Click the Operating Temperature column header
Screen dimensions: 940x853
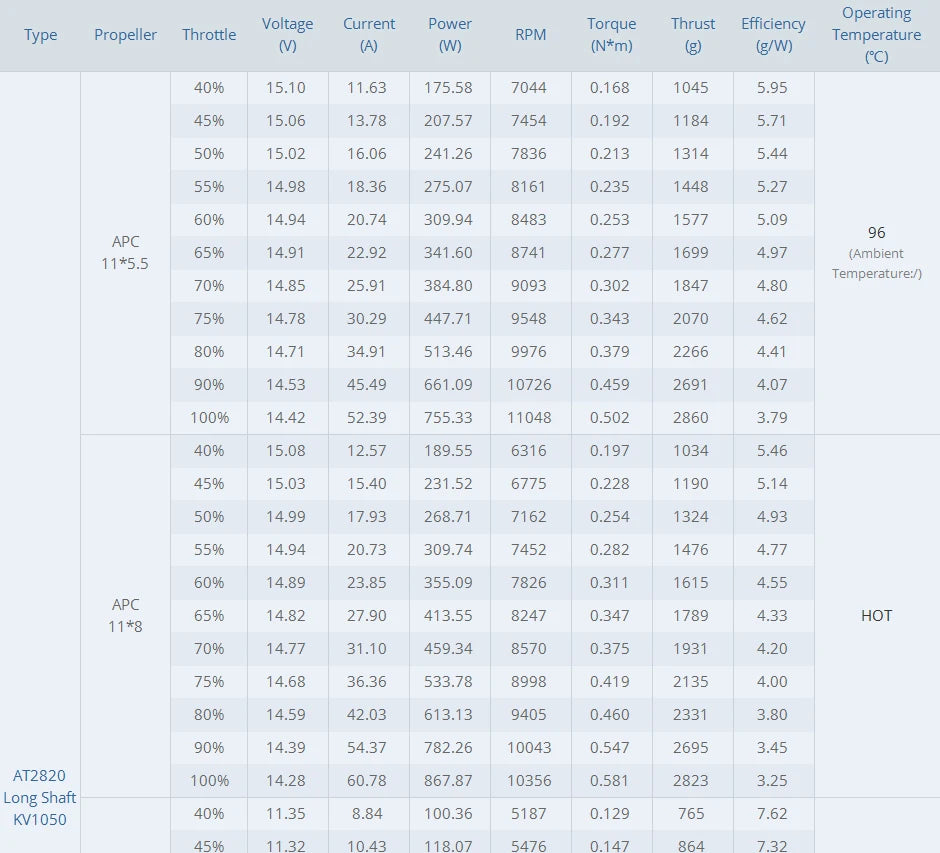coord(876,35)
